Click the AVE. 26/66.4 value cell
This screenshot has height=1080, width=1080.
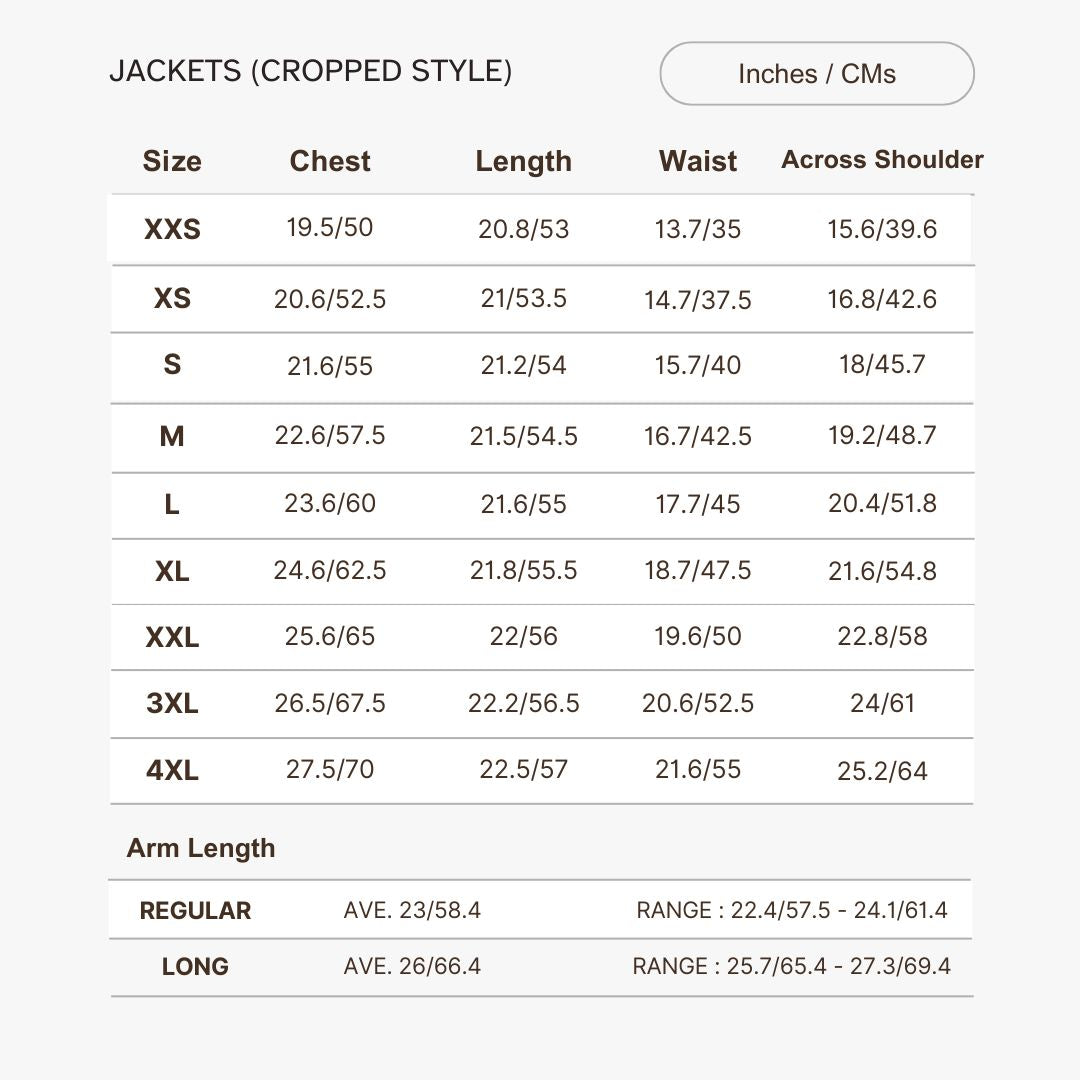(x=412, y=966)
